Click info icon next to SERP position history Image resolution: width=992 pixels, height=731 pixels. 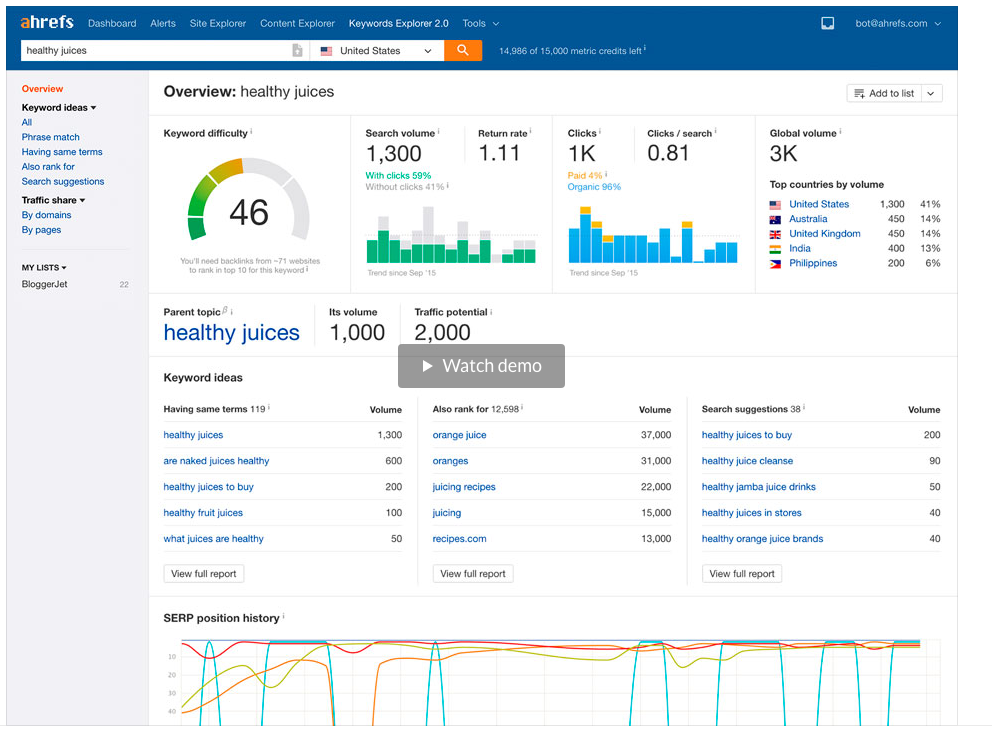pos(283,616)
